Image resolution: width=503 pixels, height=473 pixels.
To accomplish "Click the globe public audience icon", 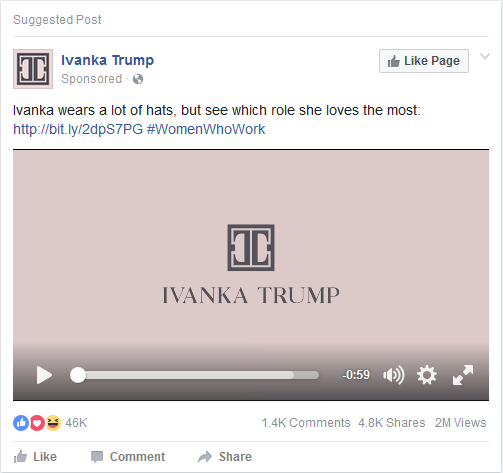I will pos(138,79).
